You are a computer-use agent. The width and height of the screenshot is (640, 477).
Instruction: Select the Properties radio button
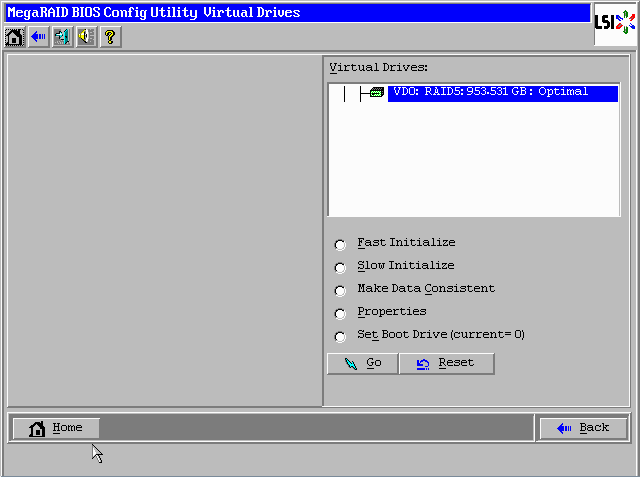(340, 314)
